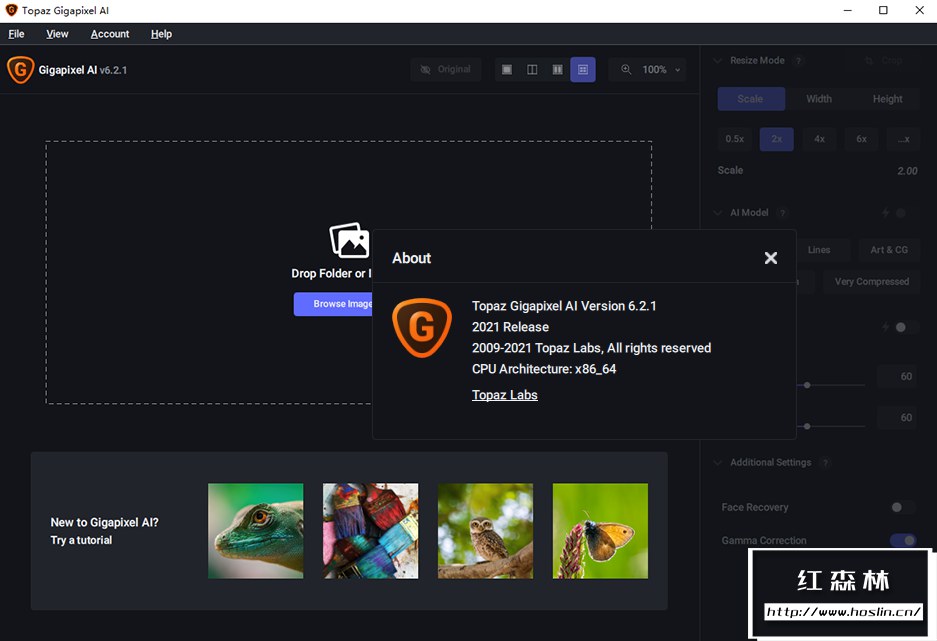Collapse the Additional Settings section
This screenshot has width=937, height=641.
pos(718,462)
